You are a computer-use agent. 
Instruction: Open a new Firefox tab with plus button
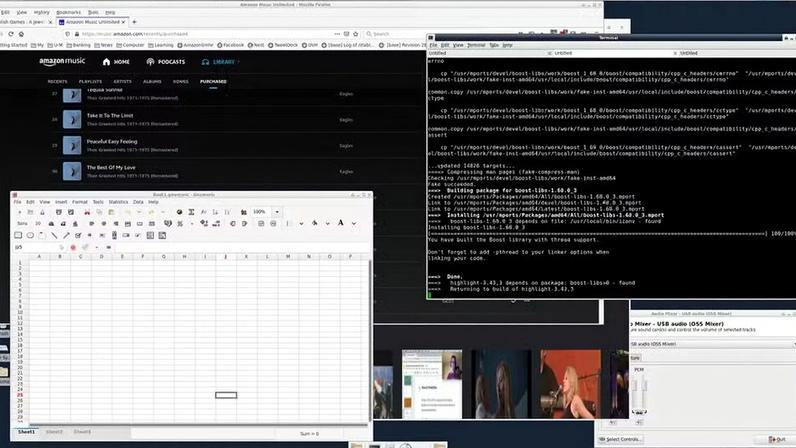[135, 22]
